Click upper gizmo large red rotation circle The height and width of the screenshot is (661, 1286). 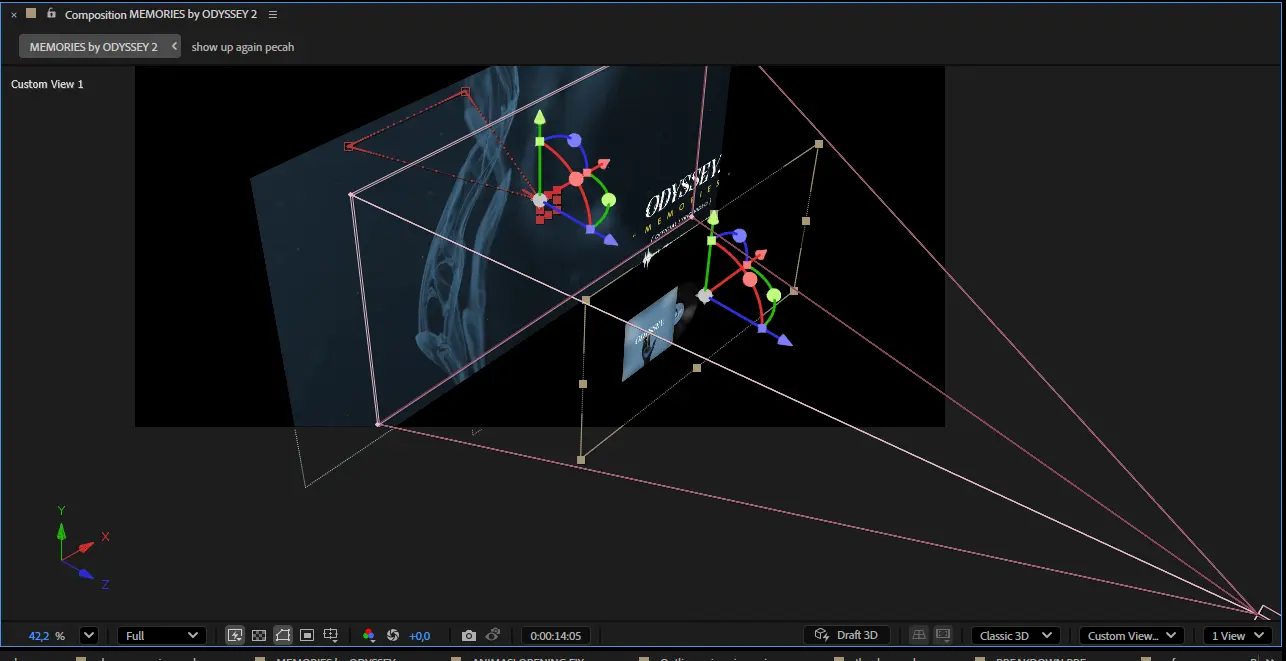point(576,179)
